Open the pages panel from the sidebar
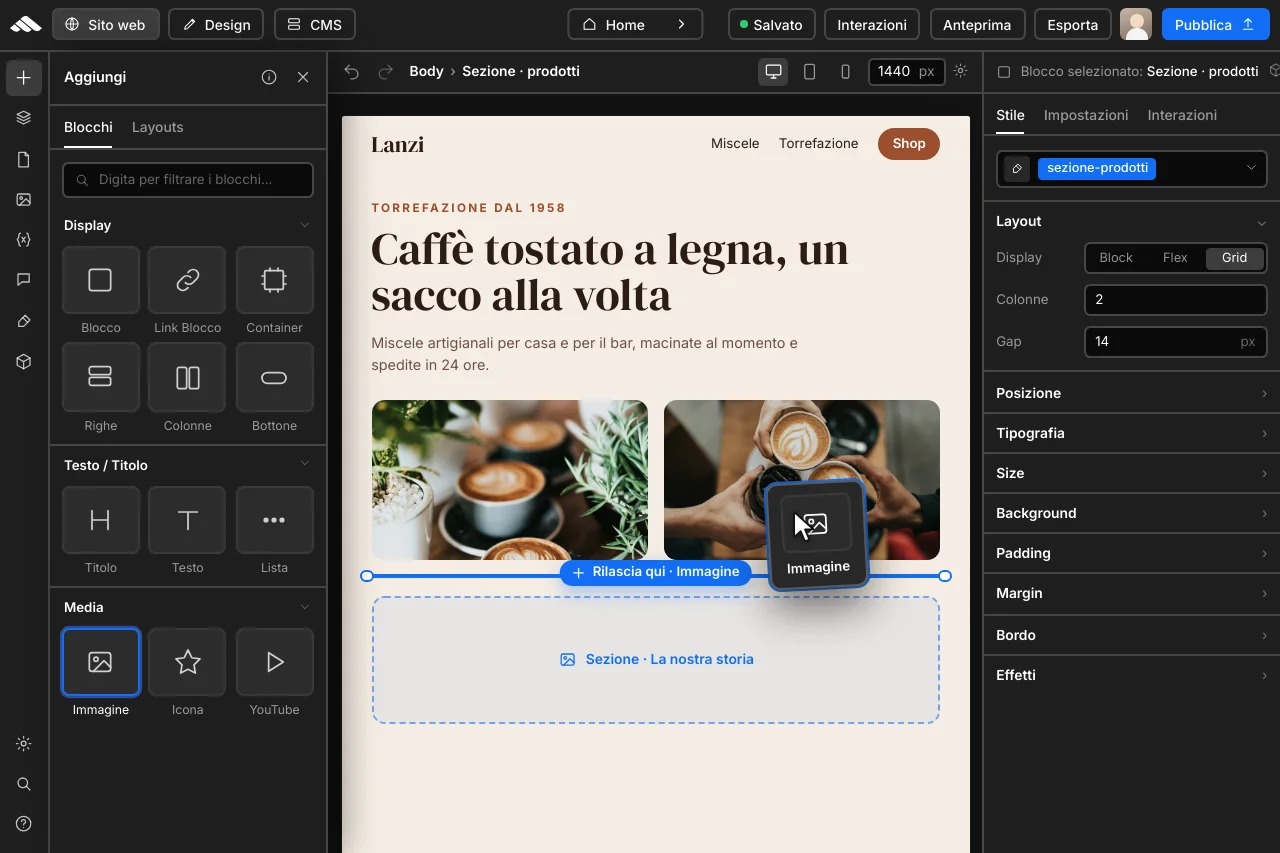This screenshot has height=853, width=1280. coord(24,160)
